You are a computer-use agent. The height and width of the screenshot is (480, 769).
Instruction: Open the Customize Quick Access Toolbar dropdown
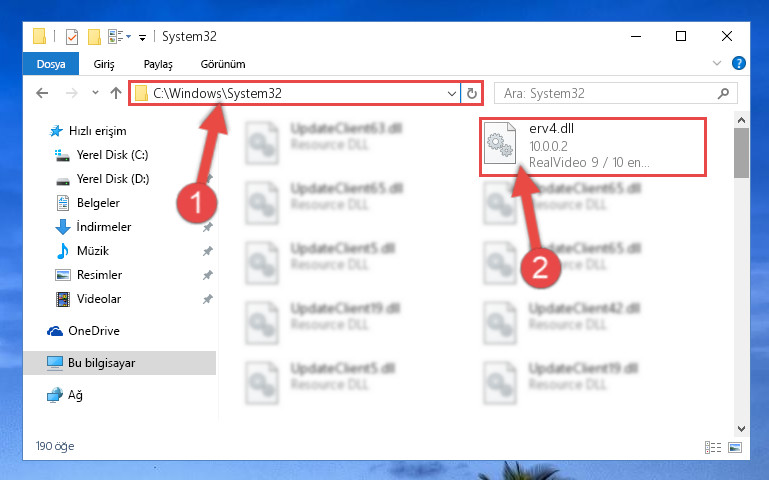pos(142,37)
